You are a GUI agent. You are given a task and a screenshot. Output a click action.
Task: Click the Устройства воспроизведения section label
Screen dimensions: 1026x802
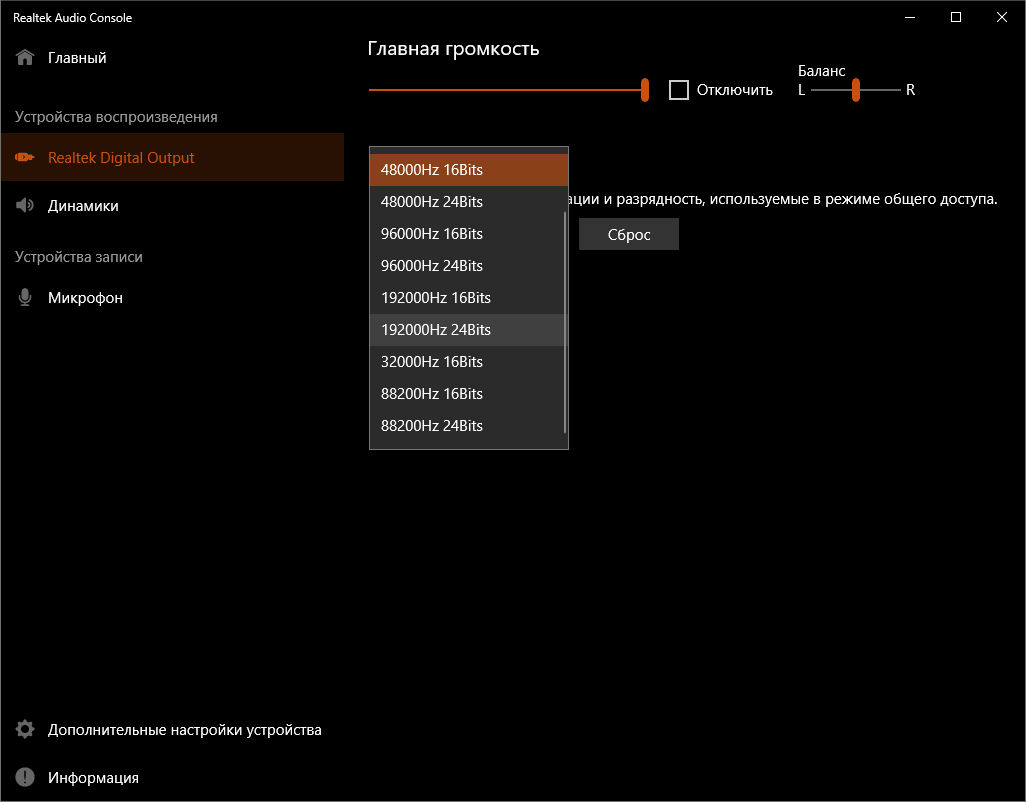click(x=116, y=117)
